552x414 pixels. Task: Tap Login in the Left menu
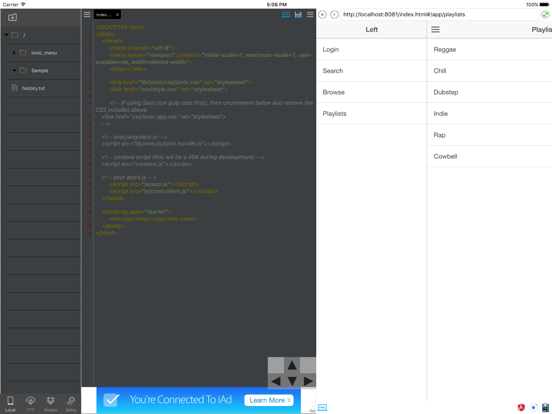371,50
